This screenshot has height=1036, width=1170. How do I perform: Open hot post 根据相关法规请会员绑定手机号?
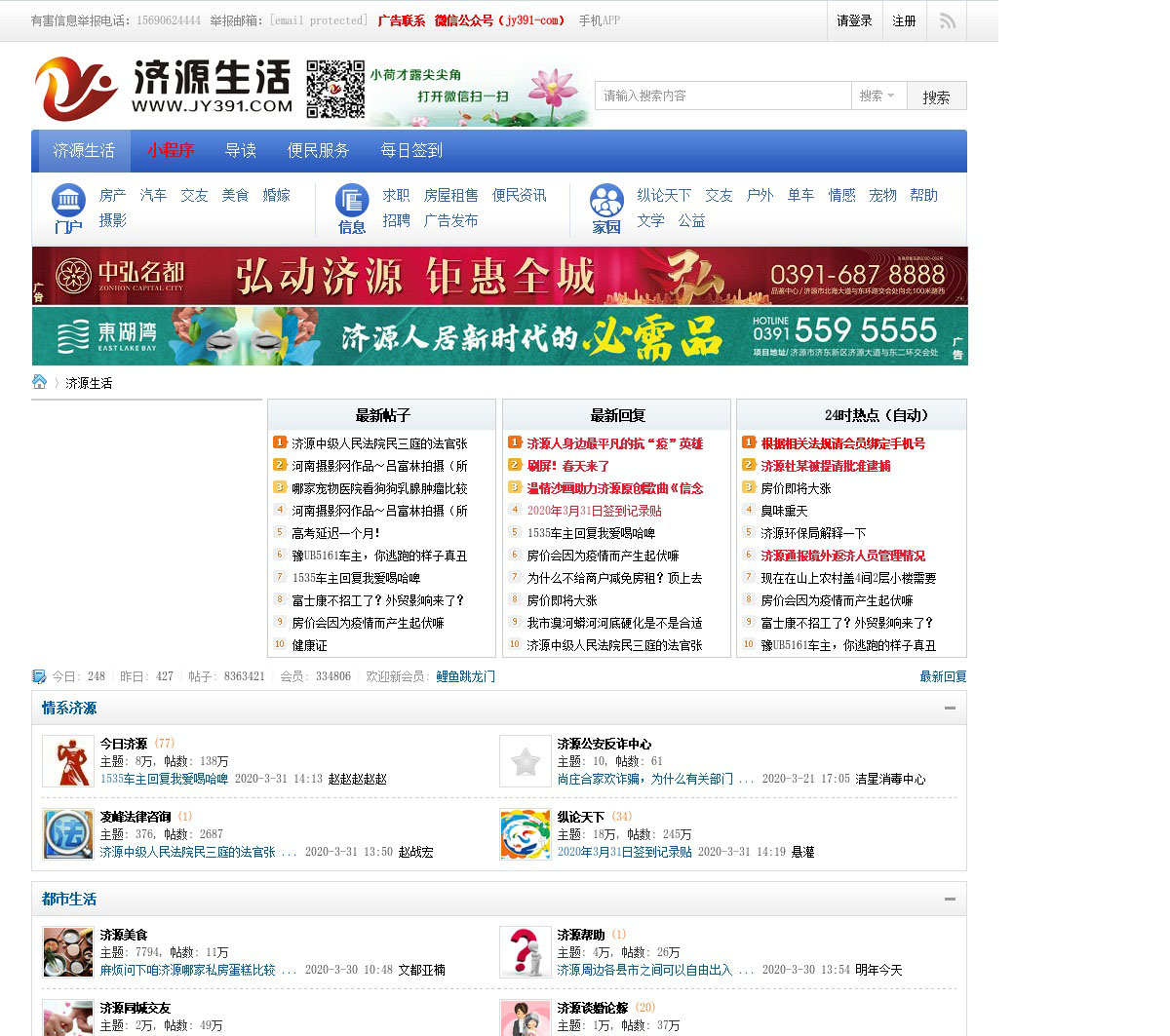click(x=843, y=443)
